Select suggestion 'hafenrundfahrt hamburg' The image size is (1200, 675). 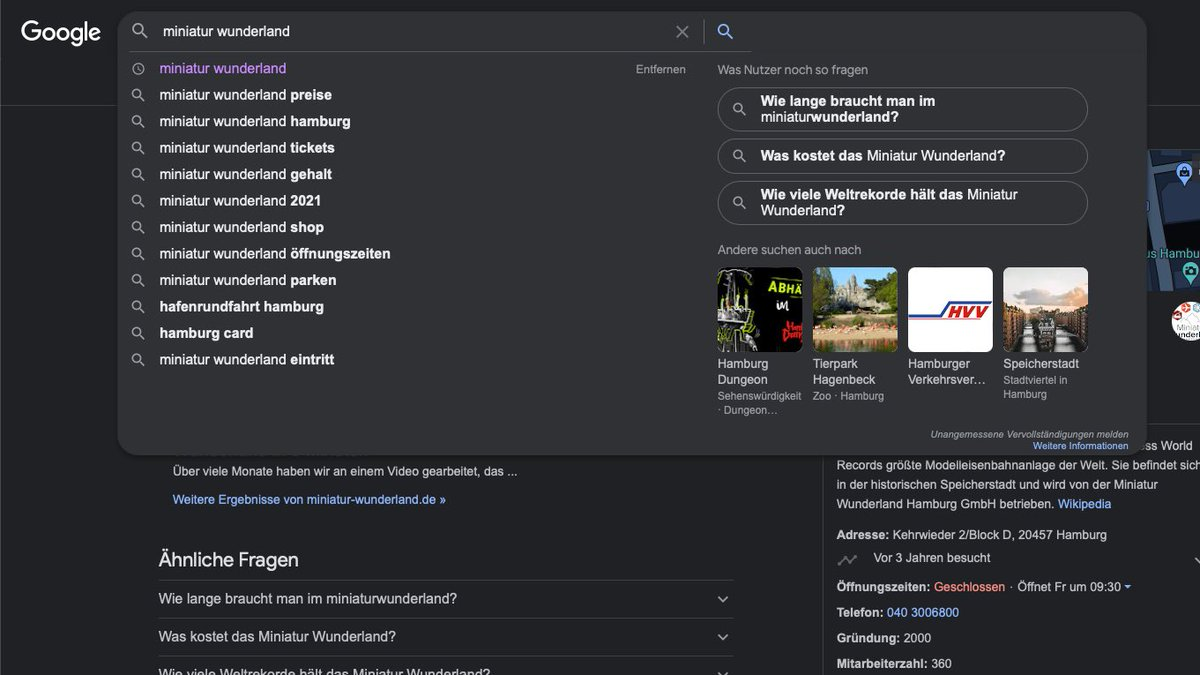242,307
